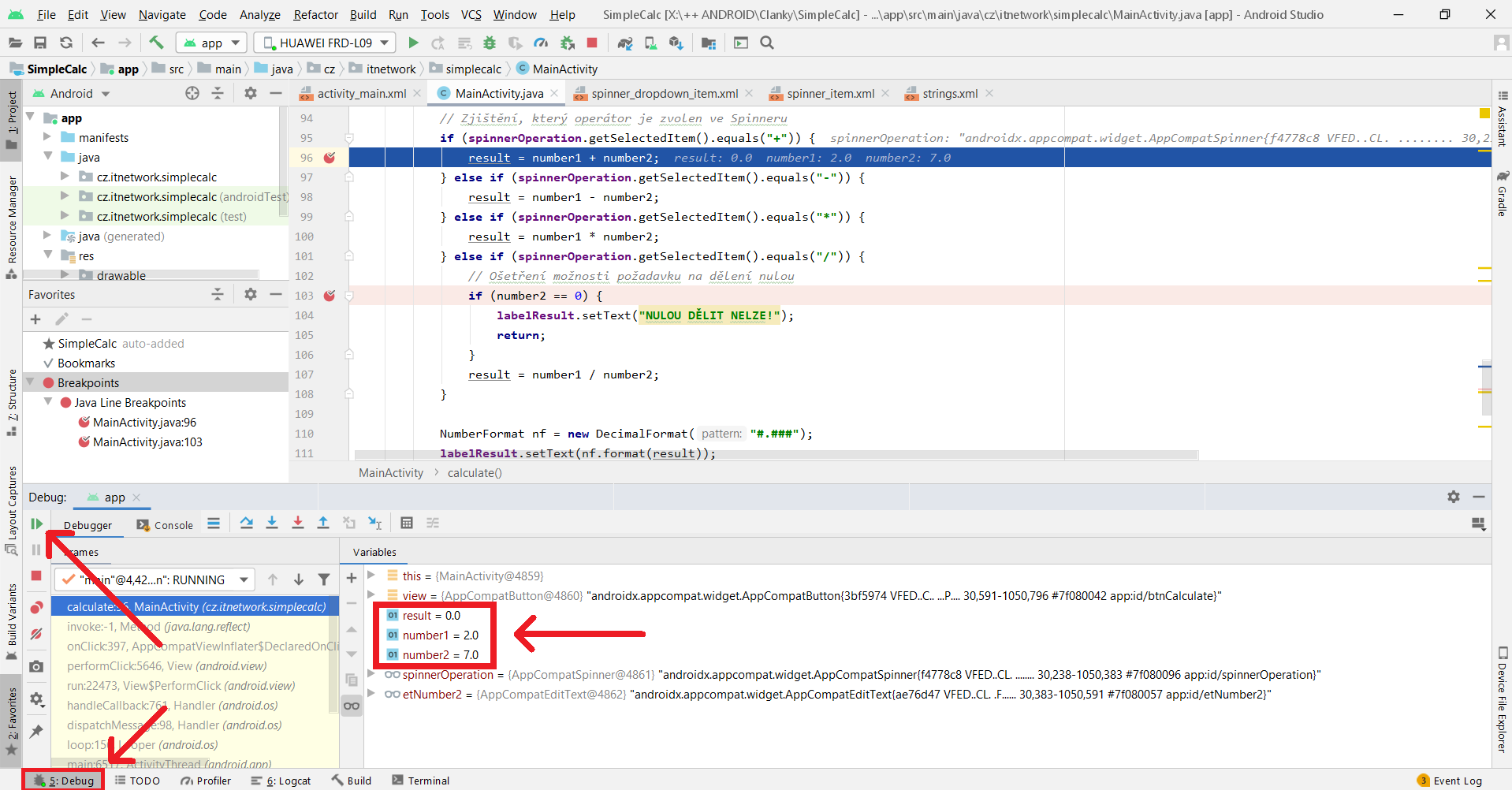Open the Event Log
Viewport: 1512px width, 790px height.
[x=1450, y=781]
